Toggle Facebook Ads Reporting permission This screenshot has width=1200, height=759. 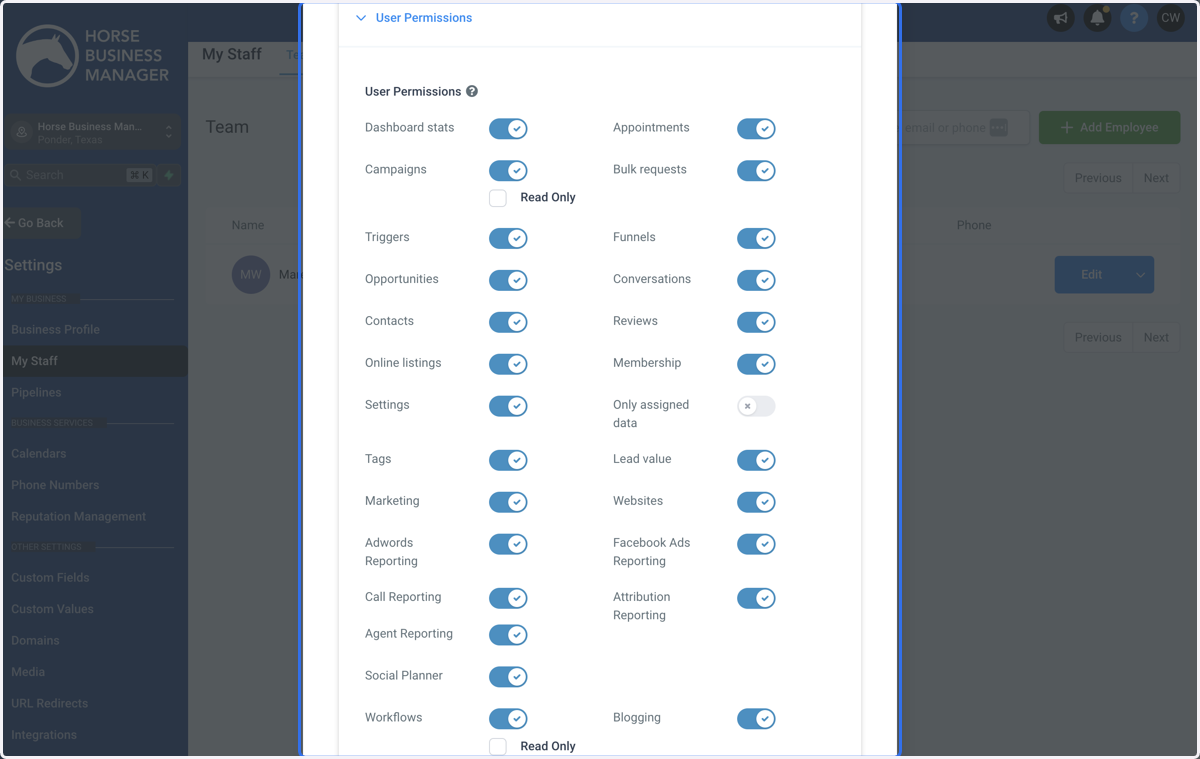pyautogui.click(x=756, y=545)
